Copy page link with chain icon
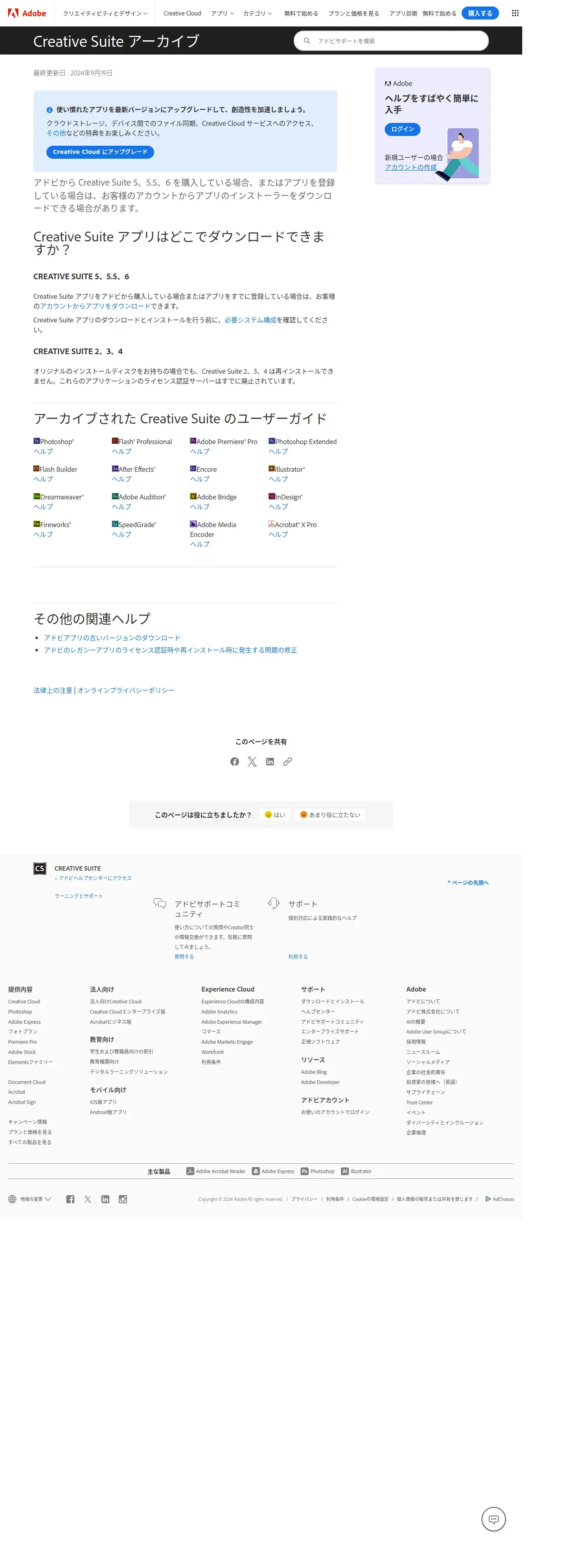Viewport: 569px width, 1568px height. (288, 762)
